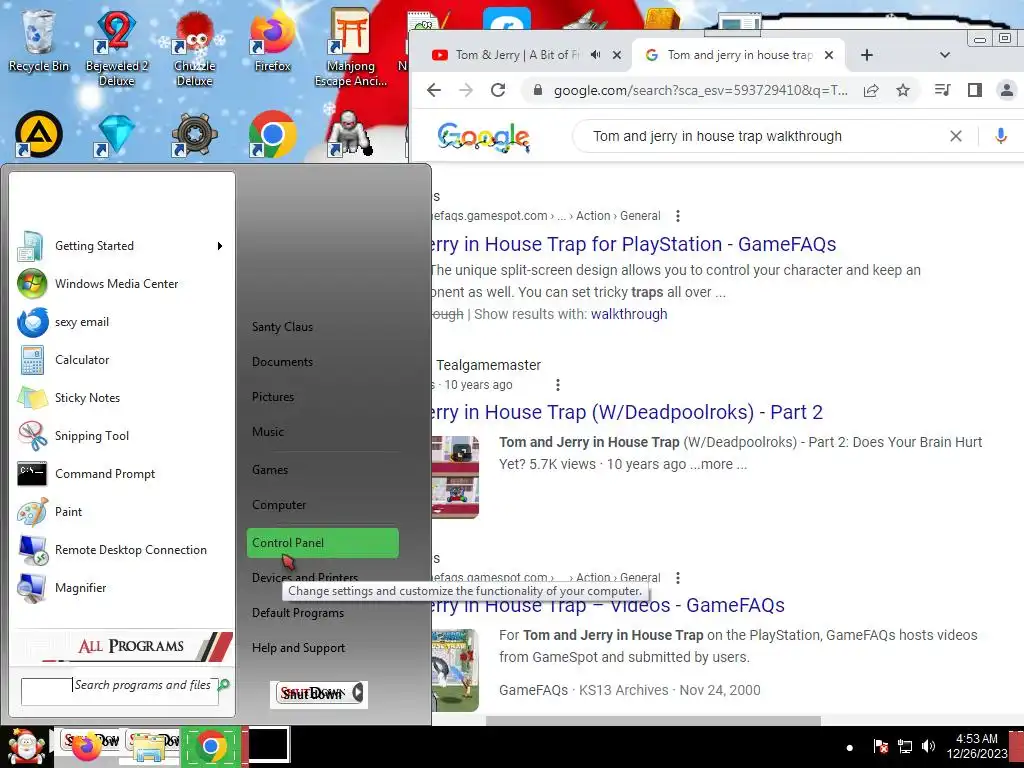This screenshot has width=1024, height=768.
Task: Open the Firefox desktop shortcut
Action: 272,40
